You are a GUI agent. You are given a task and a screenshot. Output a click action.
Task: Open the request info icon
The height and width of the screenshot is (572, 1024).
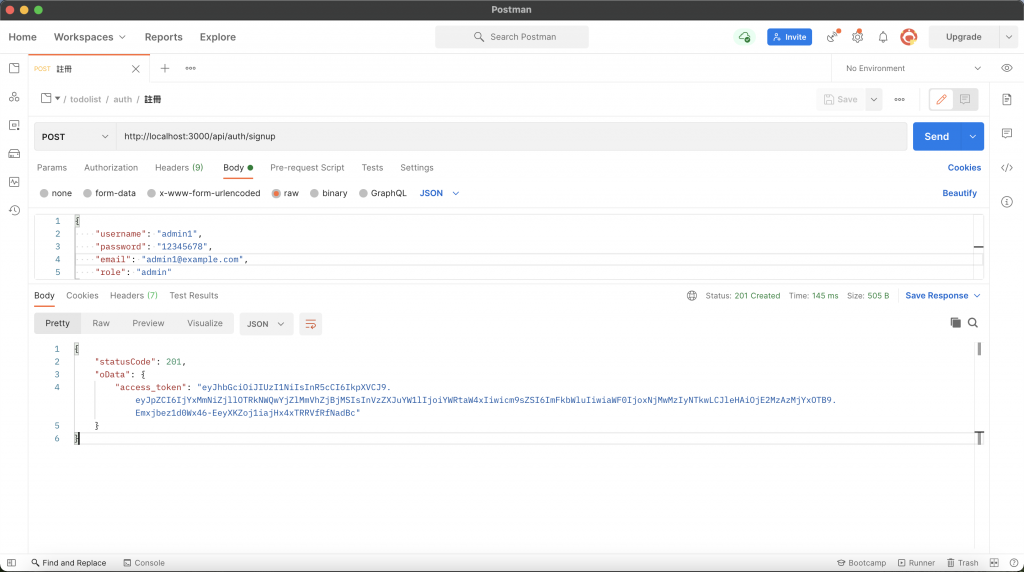point(1006,202)
